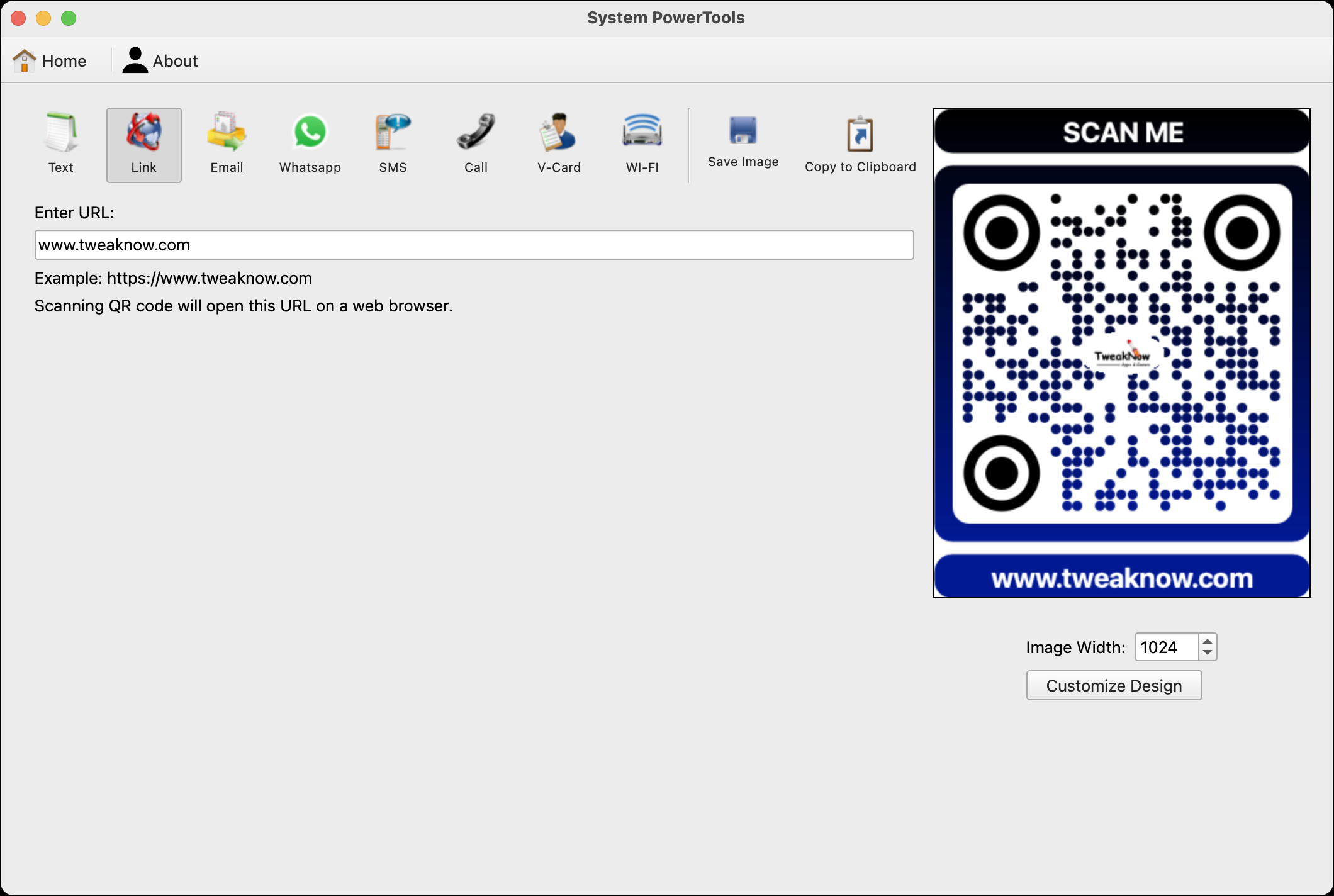Screen dimensions: 1334x896
Task: Pick the SMS QR code type
Action: pos(393,145)
